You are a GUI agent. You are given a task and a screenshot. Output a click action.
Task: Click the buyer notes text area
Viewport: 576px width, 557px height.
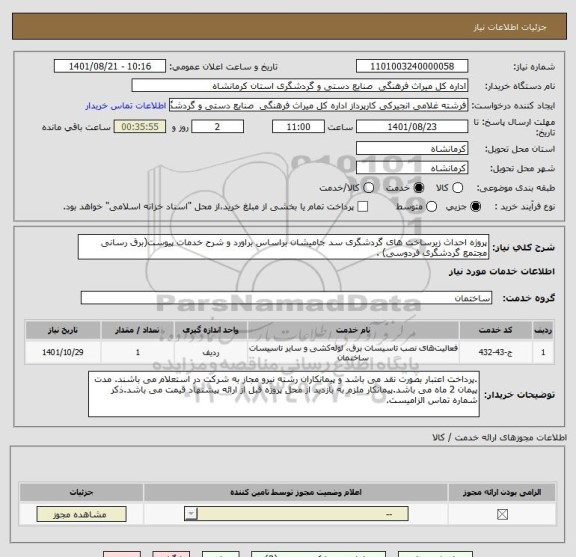point(284,394)
